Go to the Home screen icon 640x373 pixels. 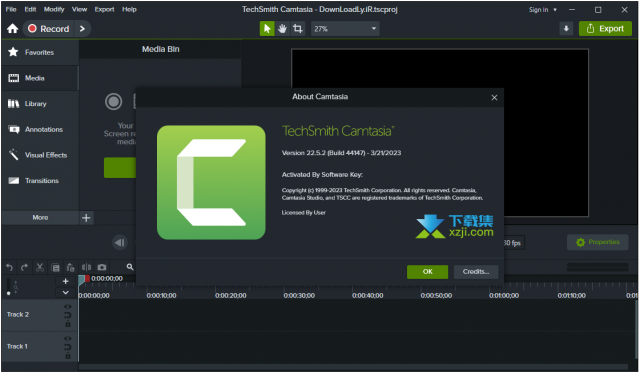tap(13, 29)
